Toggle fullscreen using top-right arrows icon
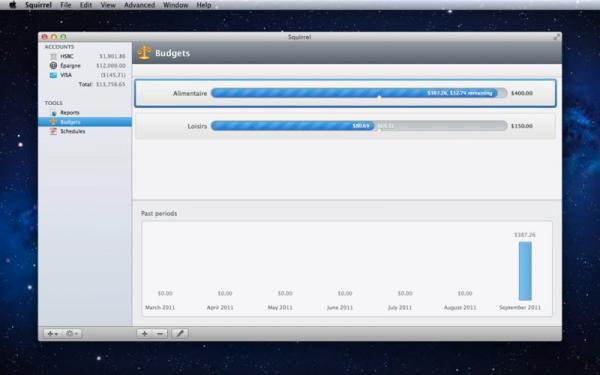The width and height of the screenshot is (600, 375). pos(556,37)
